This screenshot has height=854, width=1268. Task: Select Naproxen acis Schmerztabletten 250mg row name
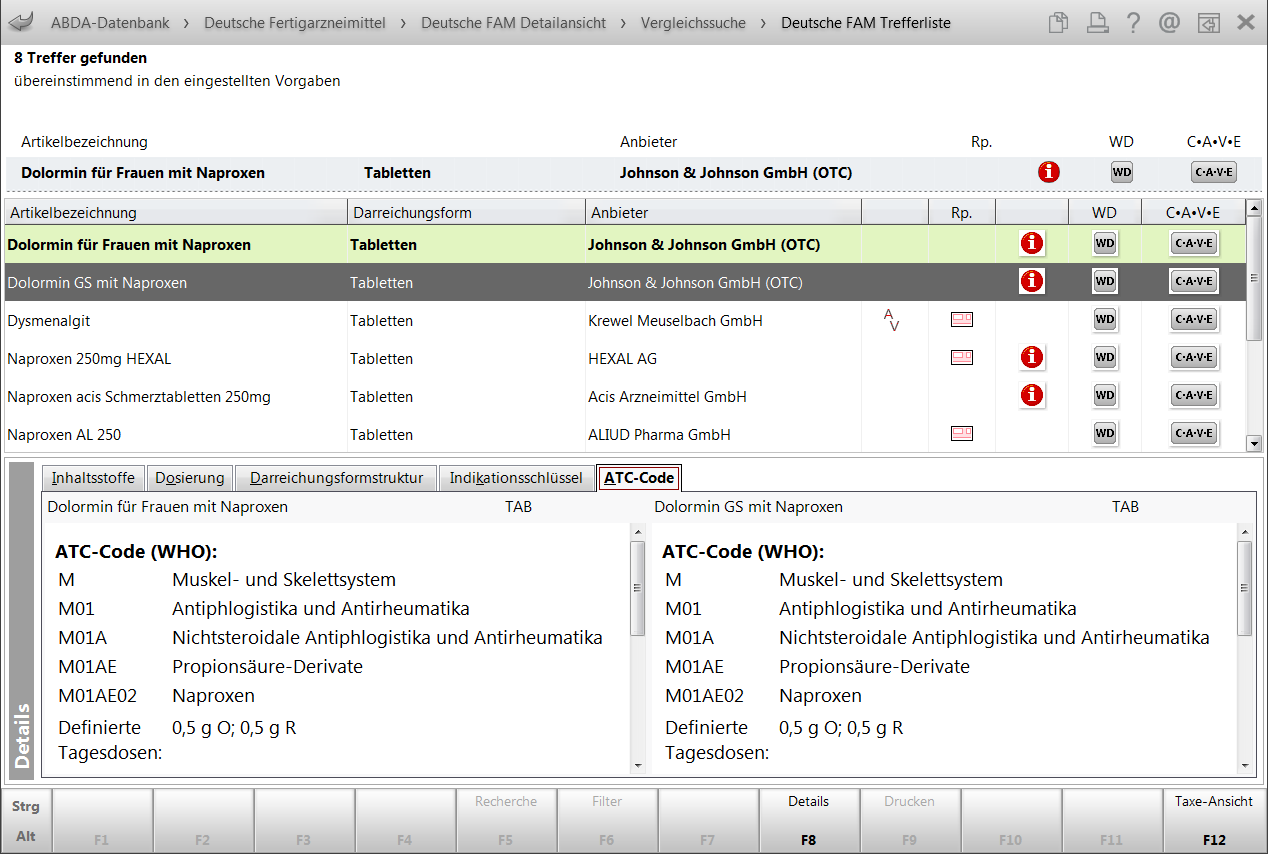139,396
